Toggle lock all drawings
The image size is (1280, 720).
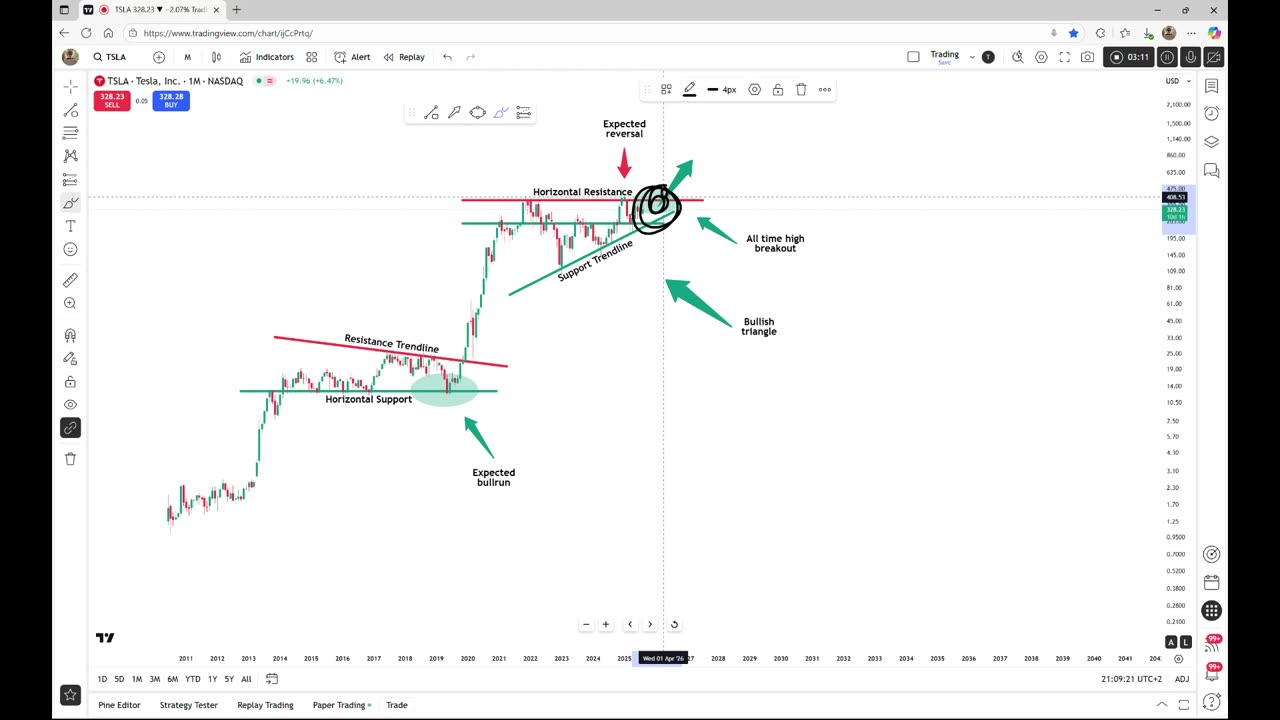(x=70, y=382)
